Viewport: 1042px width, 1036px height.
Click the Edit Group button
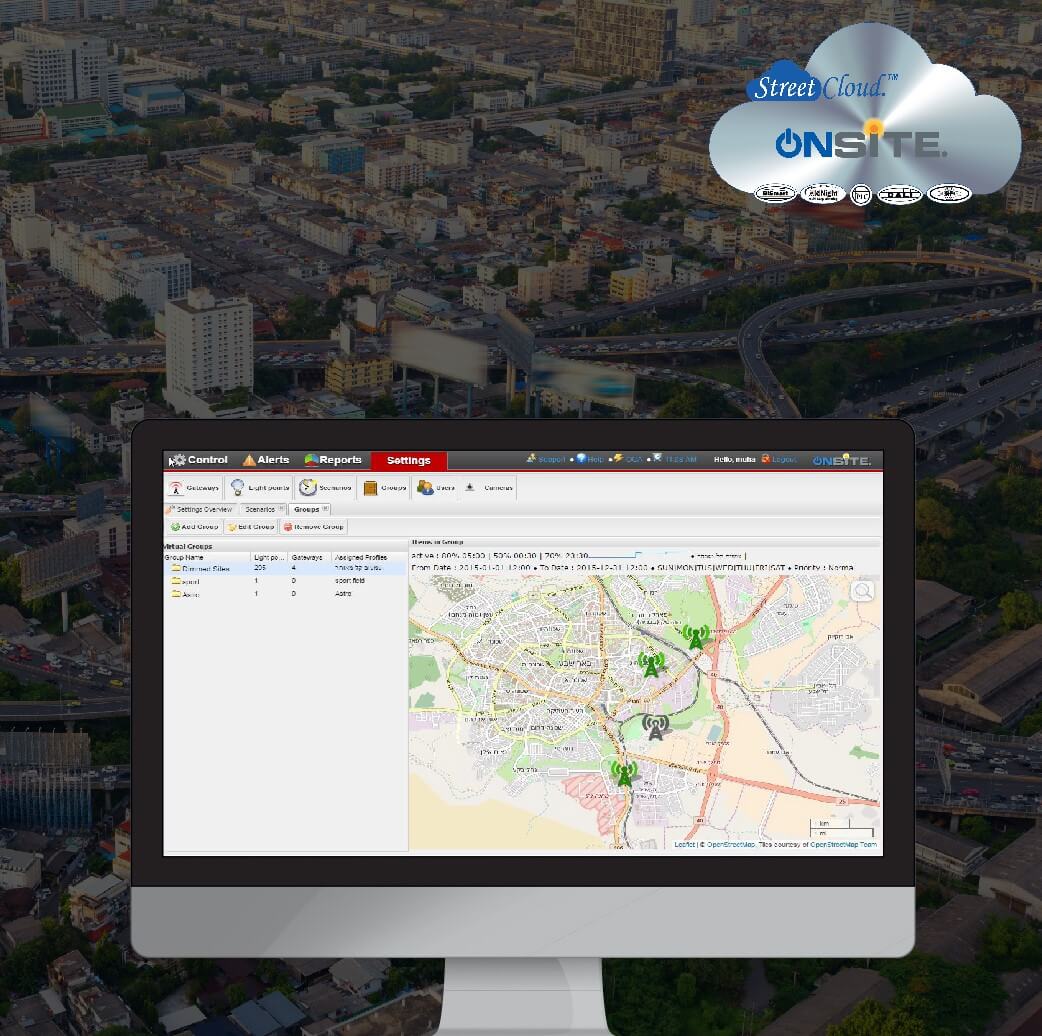pos(251,527)
